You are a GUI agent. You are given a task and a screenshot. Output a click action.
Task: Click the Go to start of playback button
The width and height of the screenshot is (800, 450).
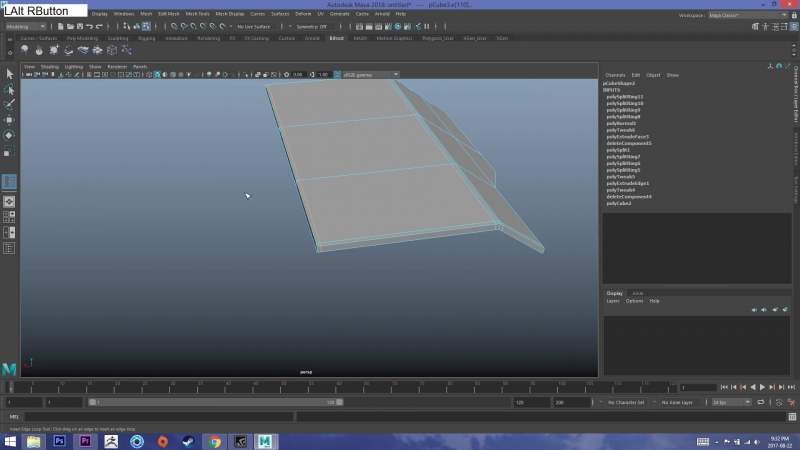[x=724, y=387]
